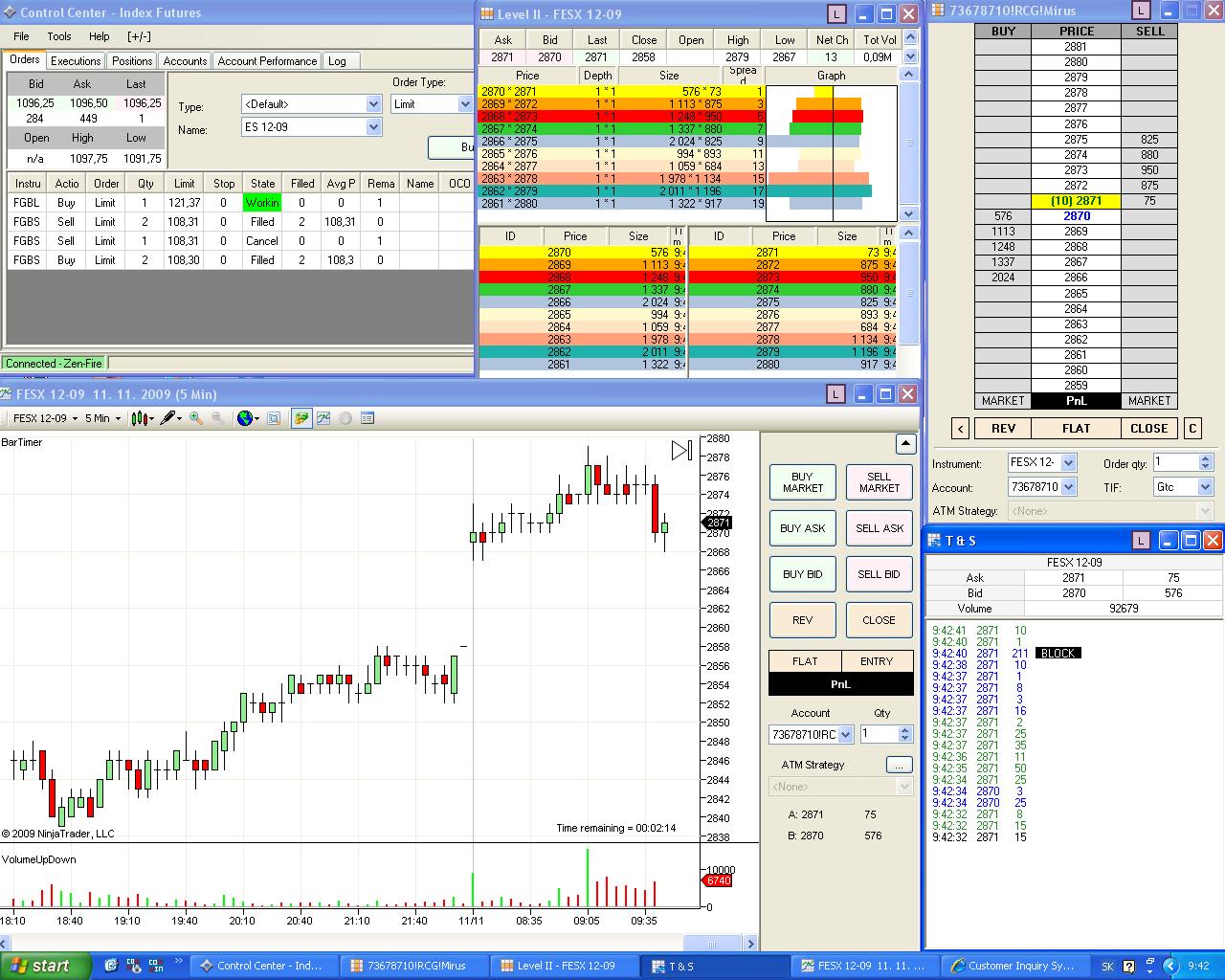1225x980 pixels.
Task: Switch to the Executions tab
Action: pos(76,61)
